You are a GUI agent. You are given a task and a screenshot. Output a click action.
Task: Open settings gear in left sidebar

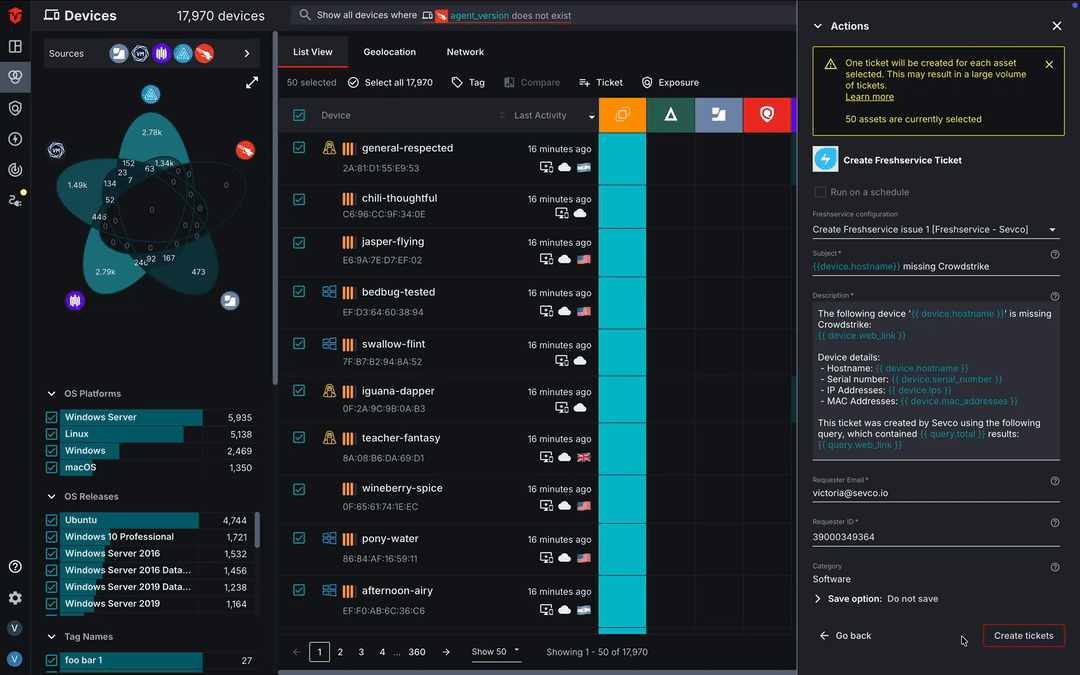pos(15,598)
